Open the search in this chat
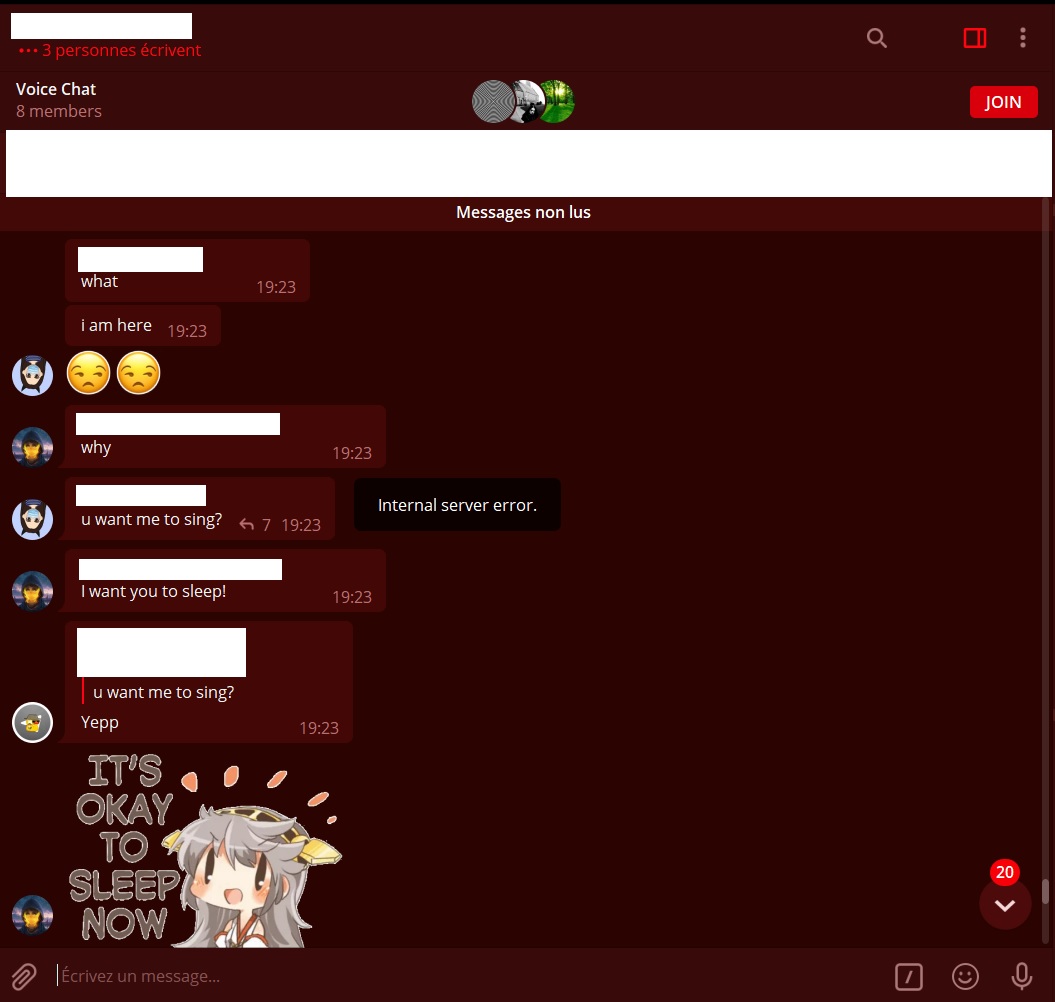 (877, 38)
